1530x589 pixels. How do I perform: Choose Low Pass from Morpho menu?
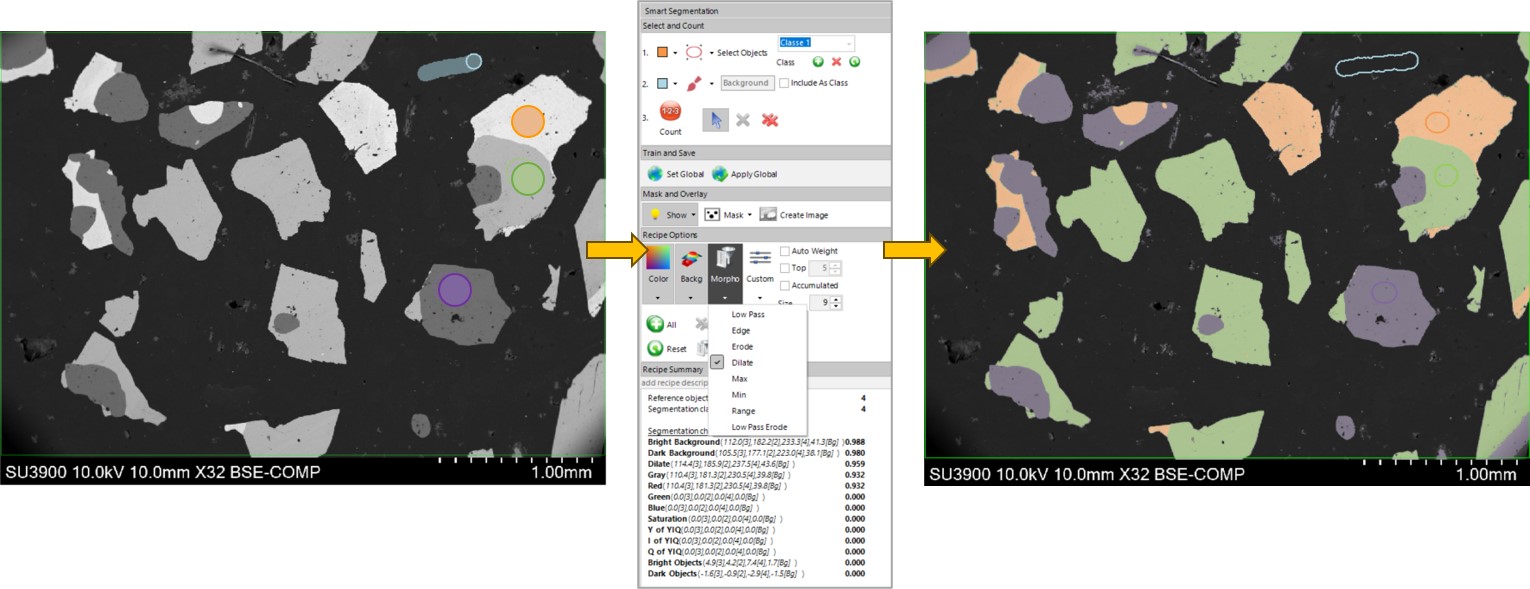748,315
